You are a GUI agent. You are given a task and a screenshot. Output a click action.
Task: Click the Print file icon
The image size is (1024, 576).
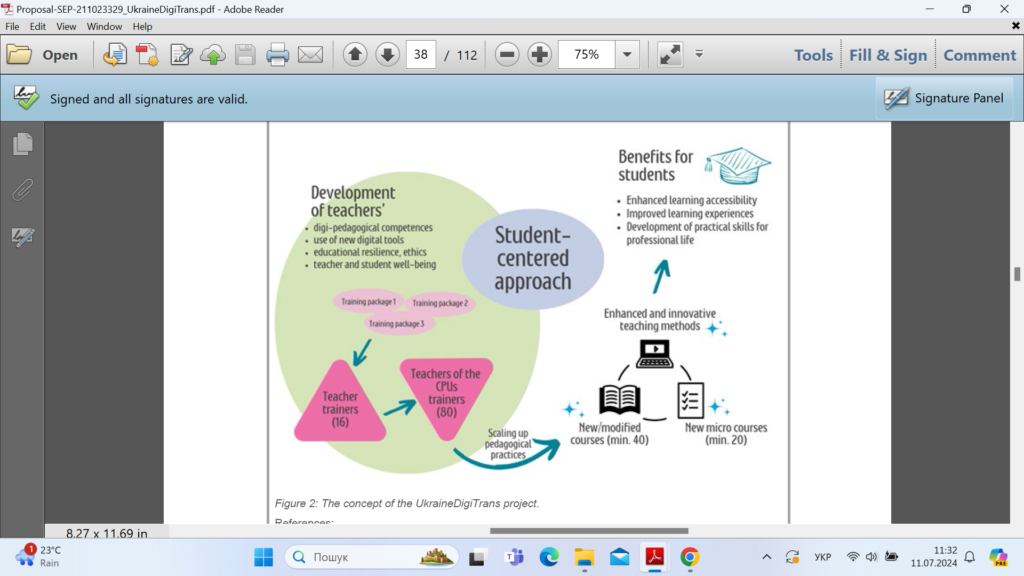(x=277, y=55)
